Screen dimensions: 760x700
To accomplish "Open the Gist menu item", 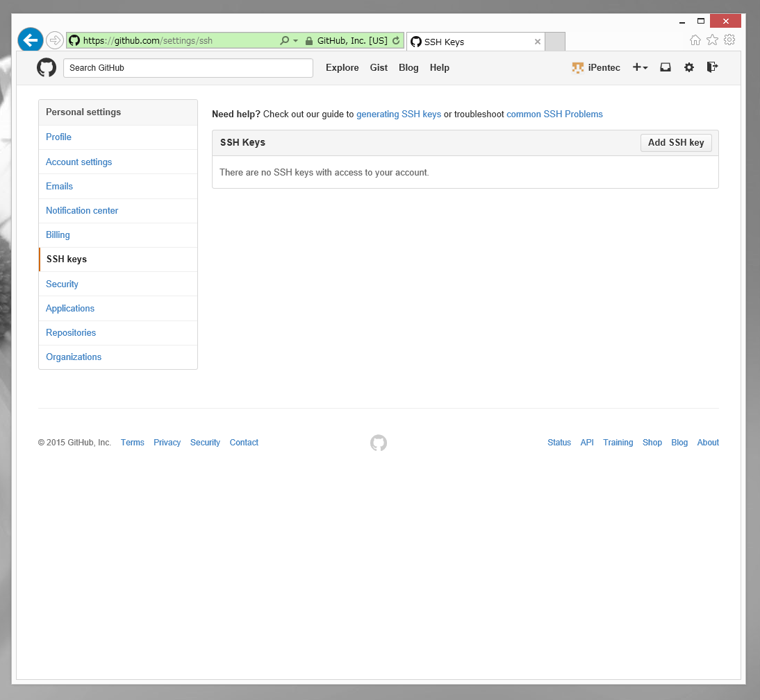I will coord(379,68).
